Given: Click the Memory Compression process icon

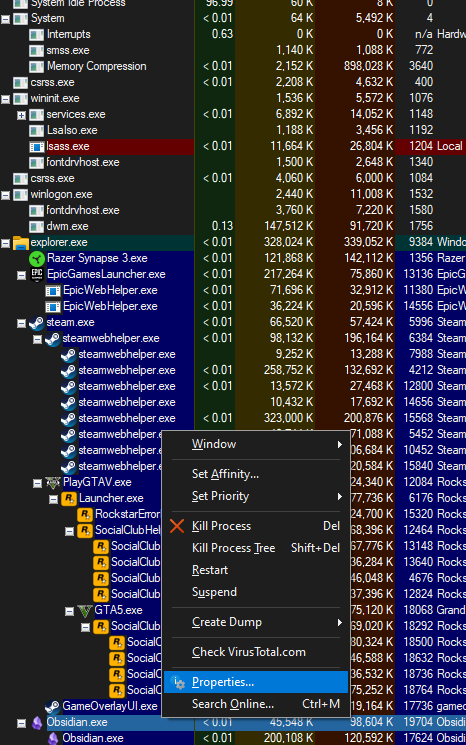Looking at the screenshot, I should [37, 67].
